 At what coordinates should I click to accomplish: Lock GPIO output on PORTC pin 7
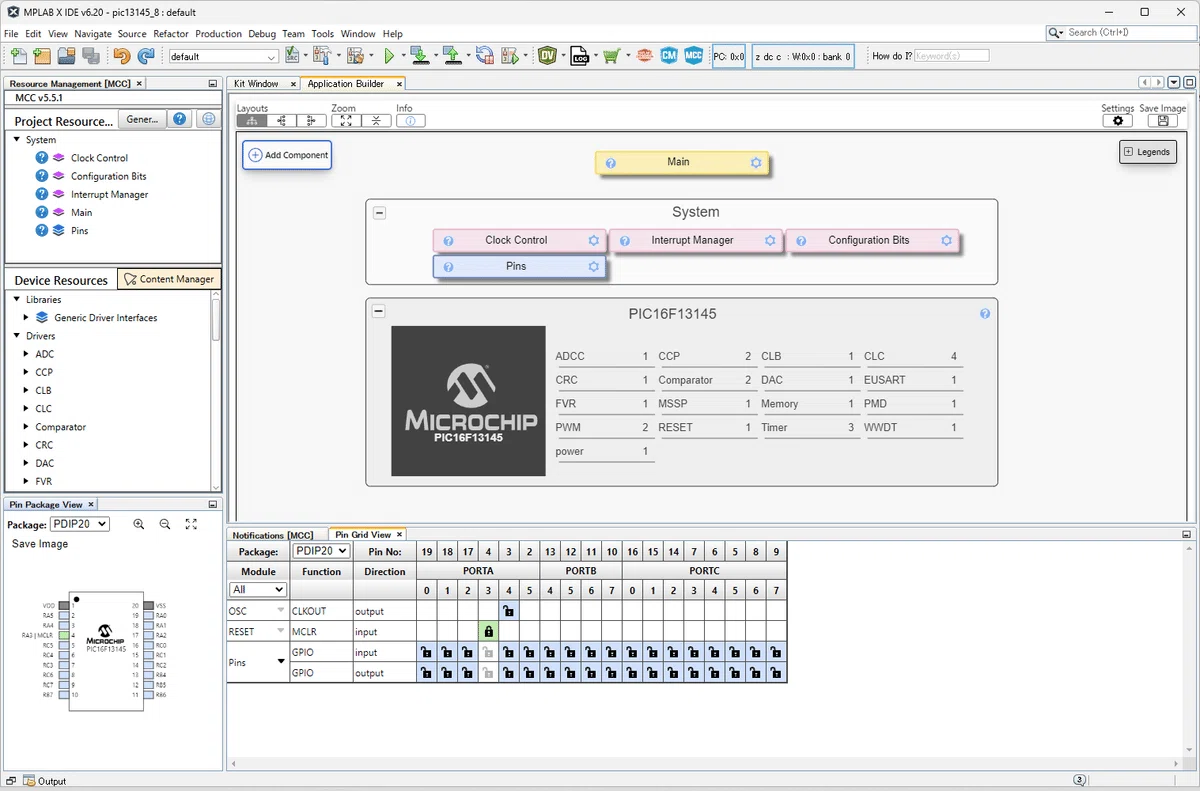tap(776, 673)
